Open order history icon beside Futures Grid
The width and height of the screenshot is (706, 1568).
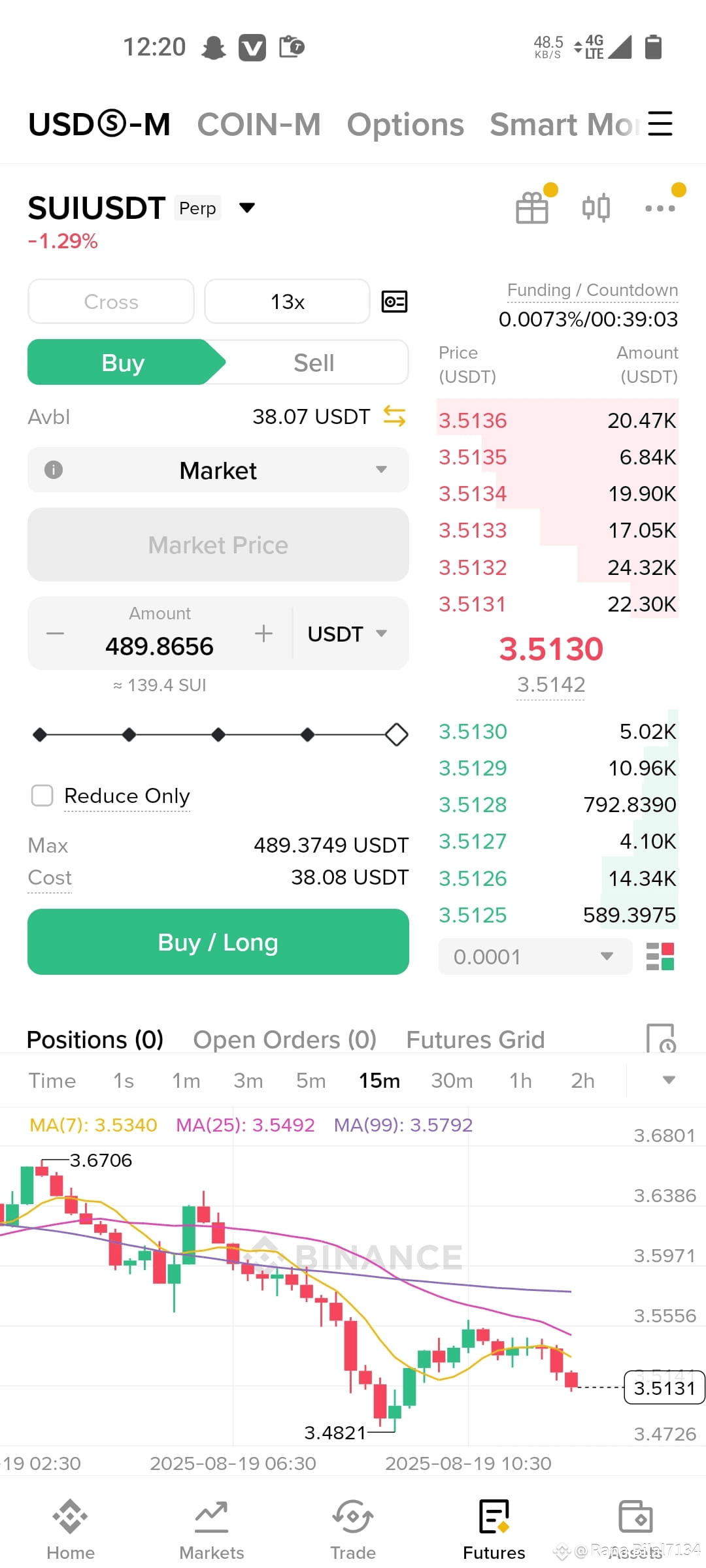660,1038
